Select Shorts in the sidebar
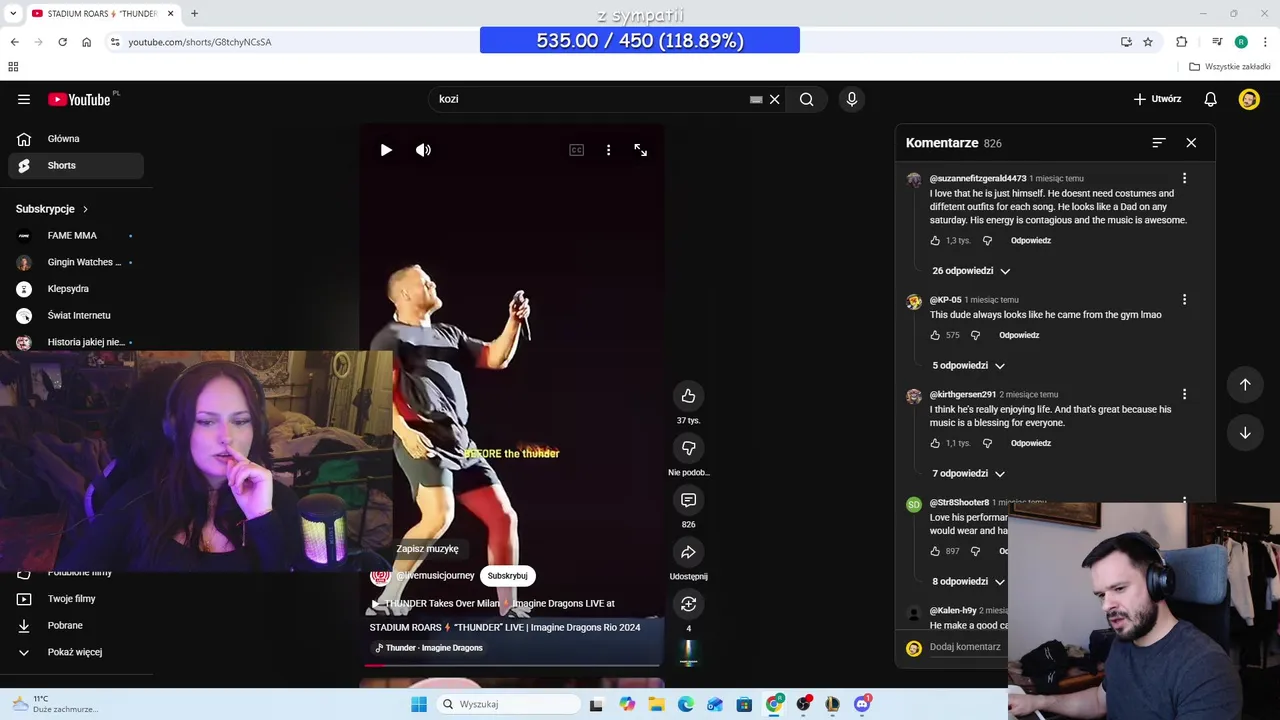Viewport: 1280px width, 720px height. tap(76, 166)
